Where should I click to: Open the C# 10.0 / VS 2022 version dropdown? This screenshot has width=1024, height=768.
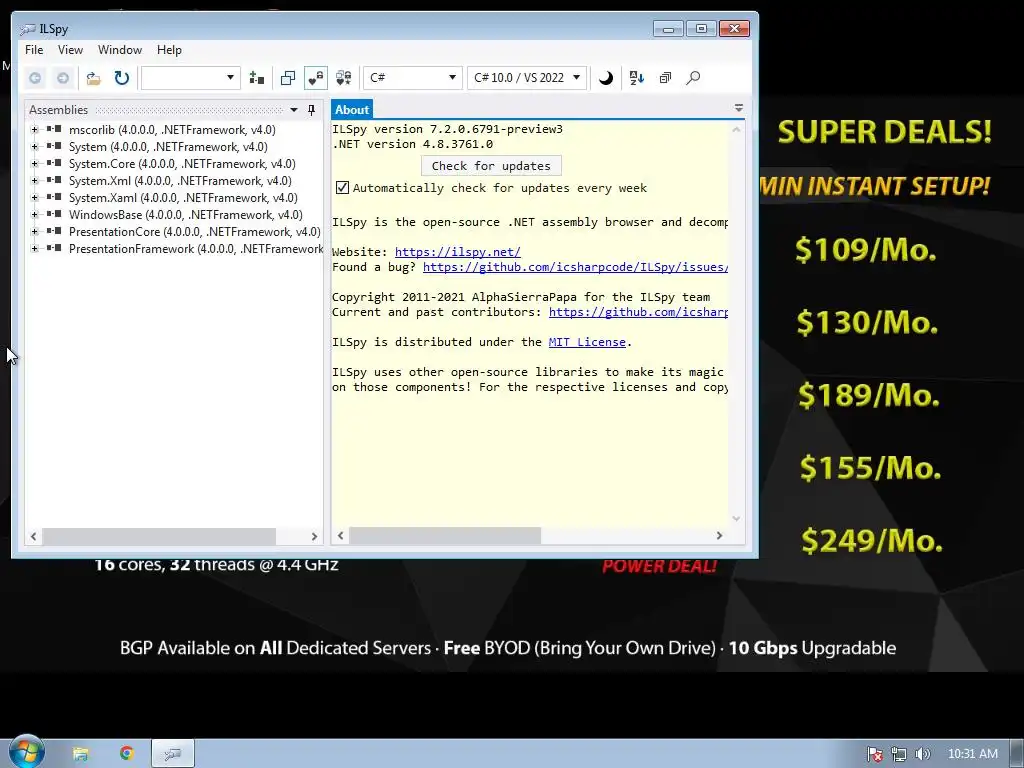click(x=527, y=78)
